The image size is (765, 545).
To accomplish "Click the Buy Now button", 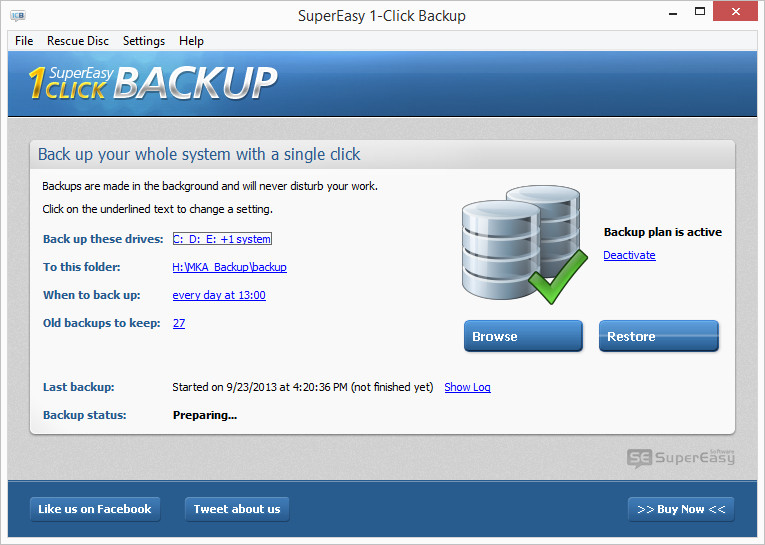I will click(x=681, y=509).
